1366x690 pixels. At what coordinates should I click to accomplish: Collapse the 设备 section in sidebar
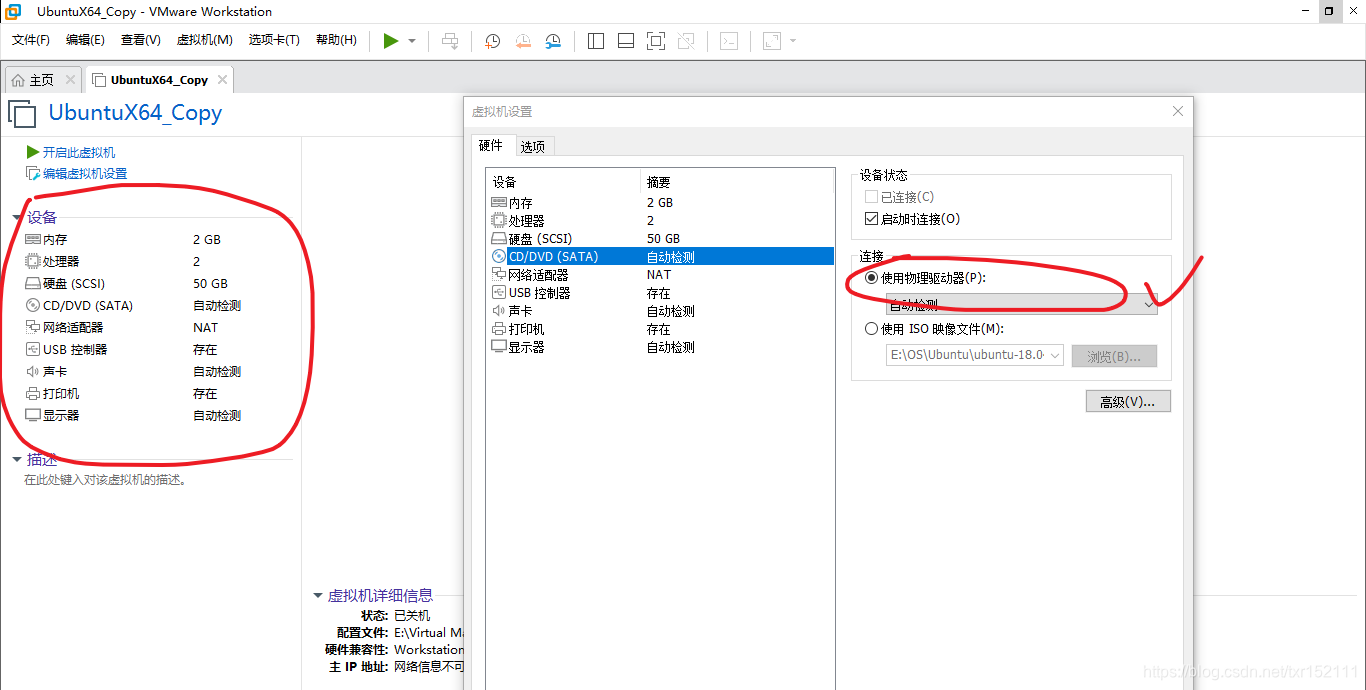pos(17,218)
